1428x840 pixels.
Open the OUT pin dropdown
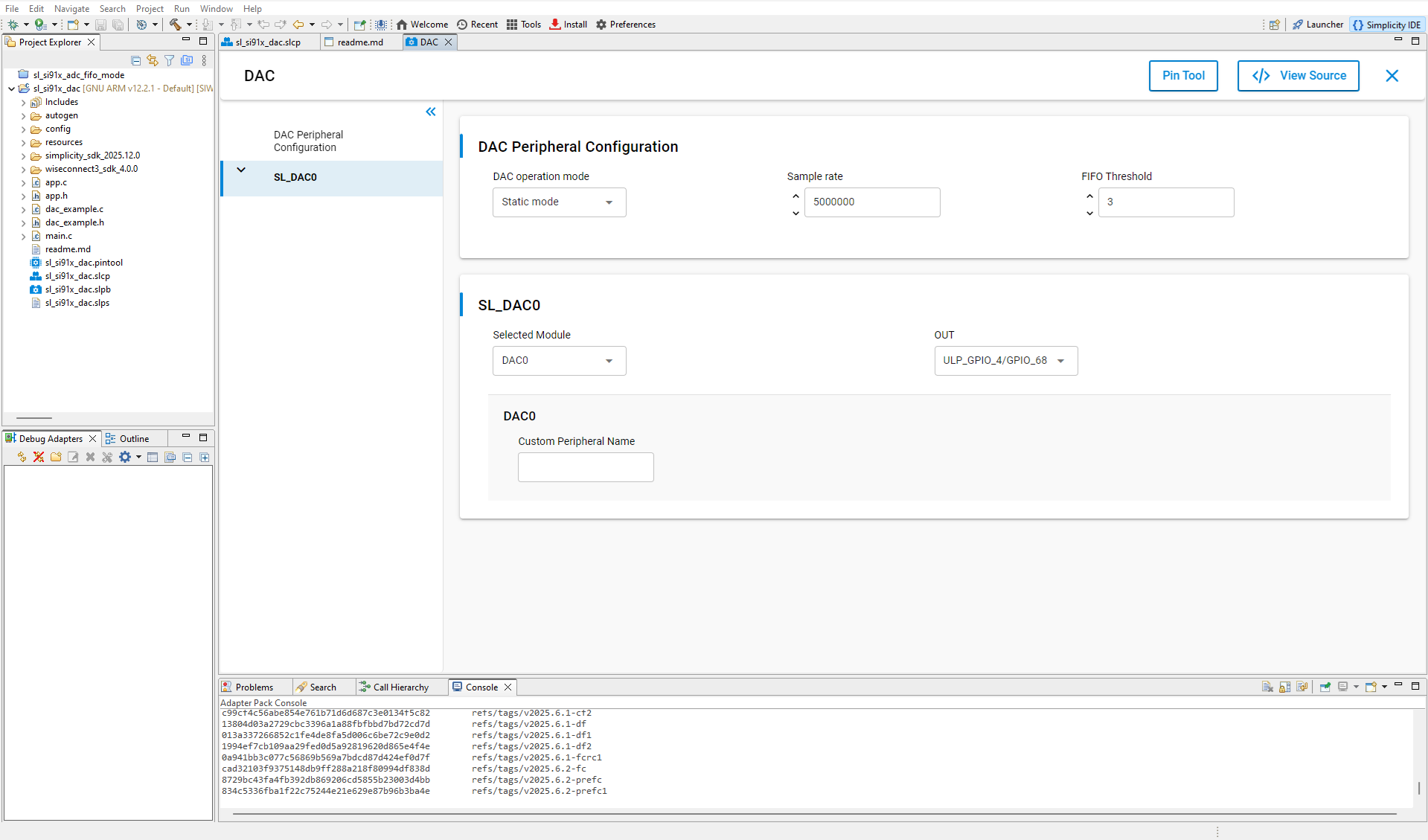(1005, 361)
